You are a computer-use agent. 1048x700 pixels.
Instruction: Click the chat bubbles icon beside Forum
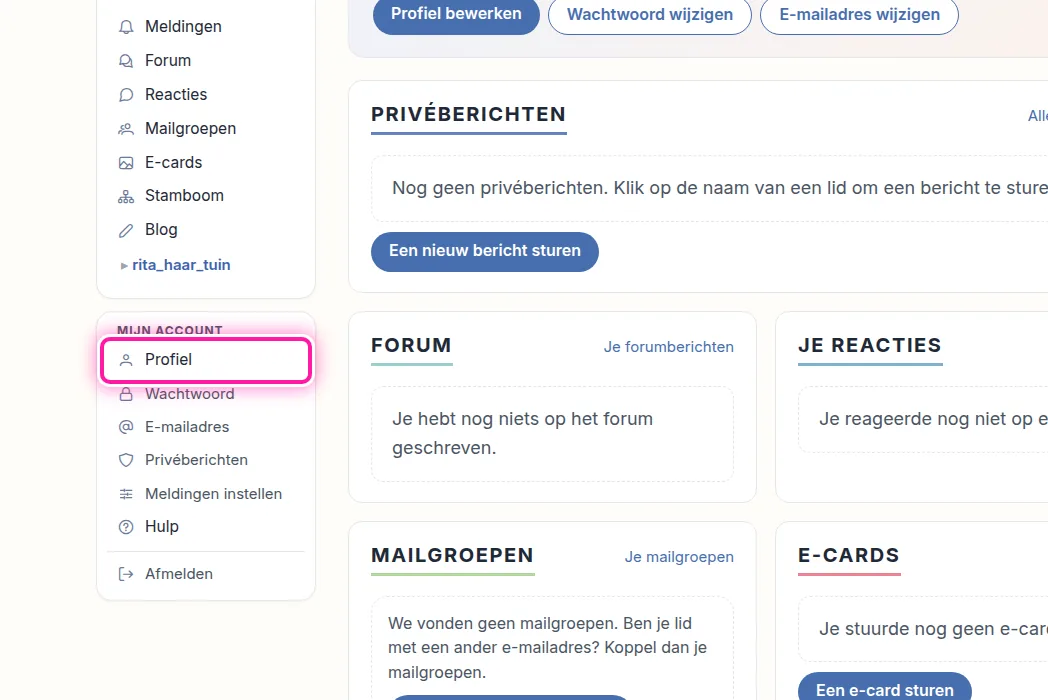click(126, 61)
